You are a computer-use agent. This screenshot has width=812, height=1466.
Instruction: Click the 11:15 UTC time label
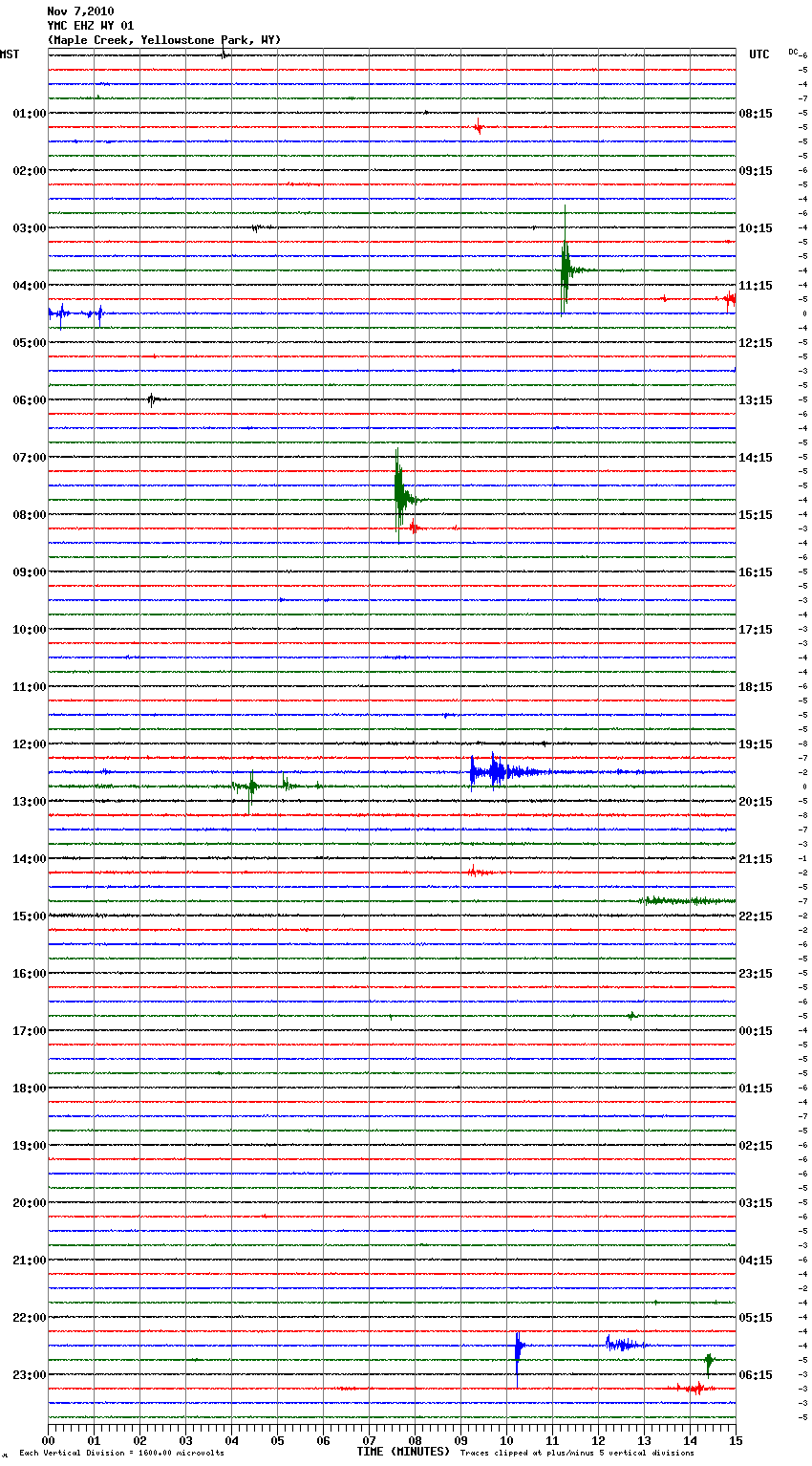(x=756, y=286)
